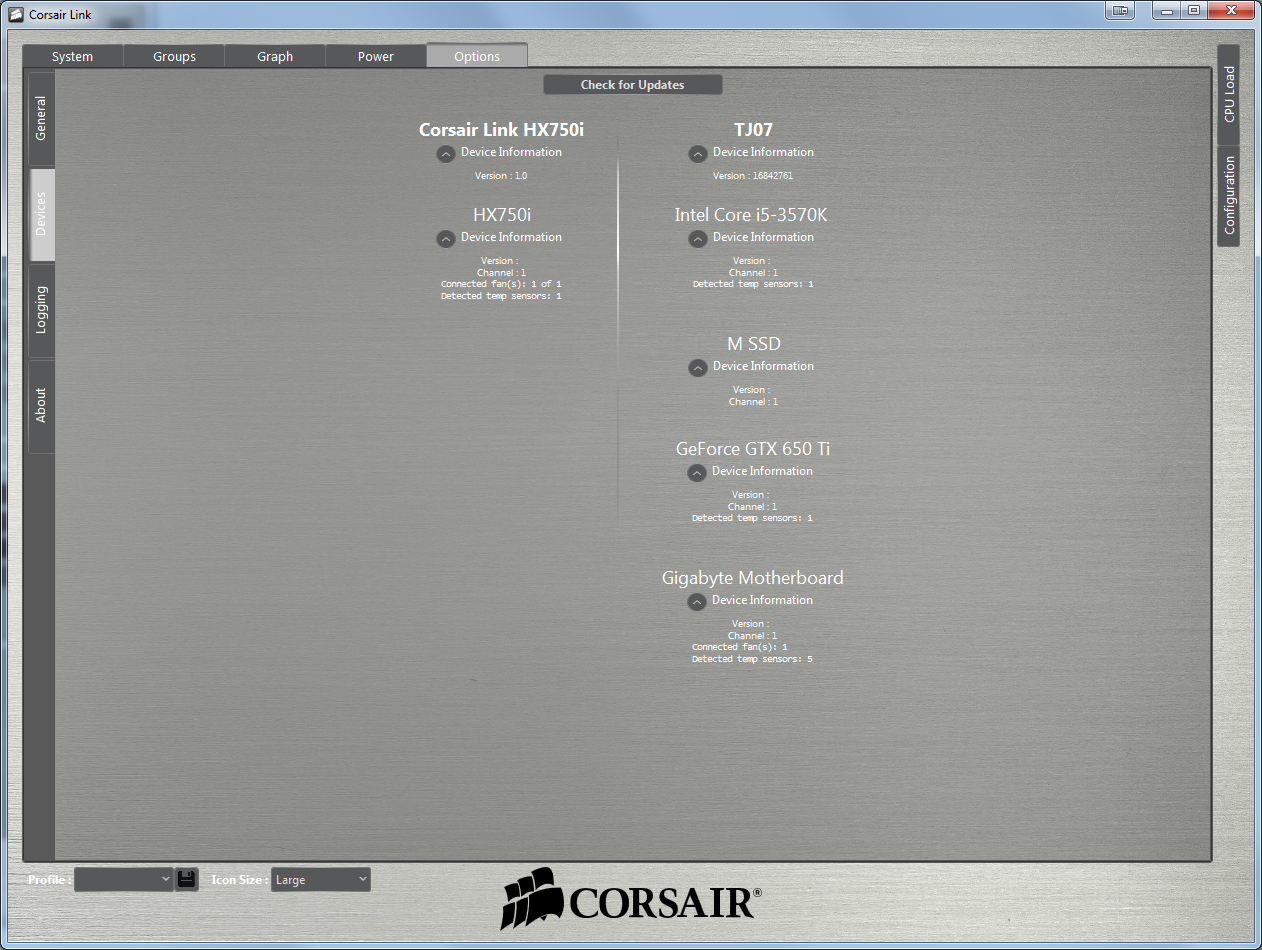Click the "TJ07" heading
This screenshot has height=950, width=1262.
(753, 130)
